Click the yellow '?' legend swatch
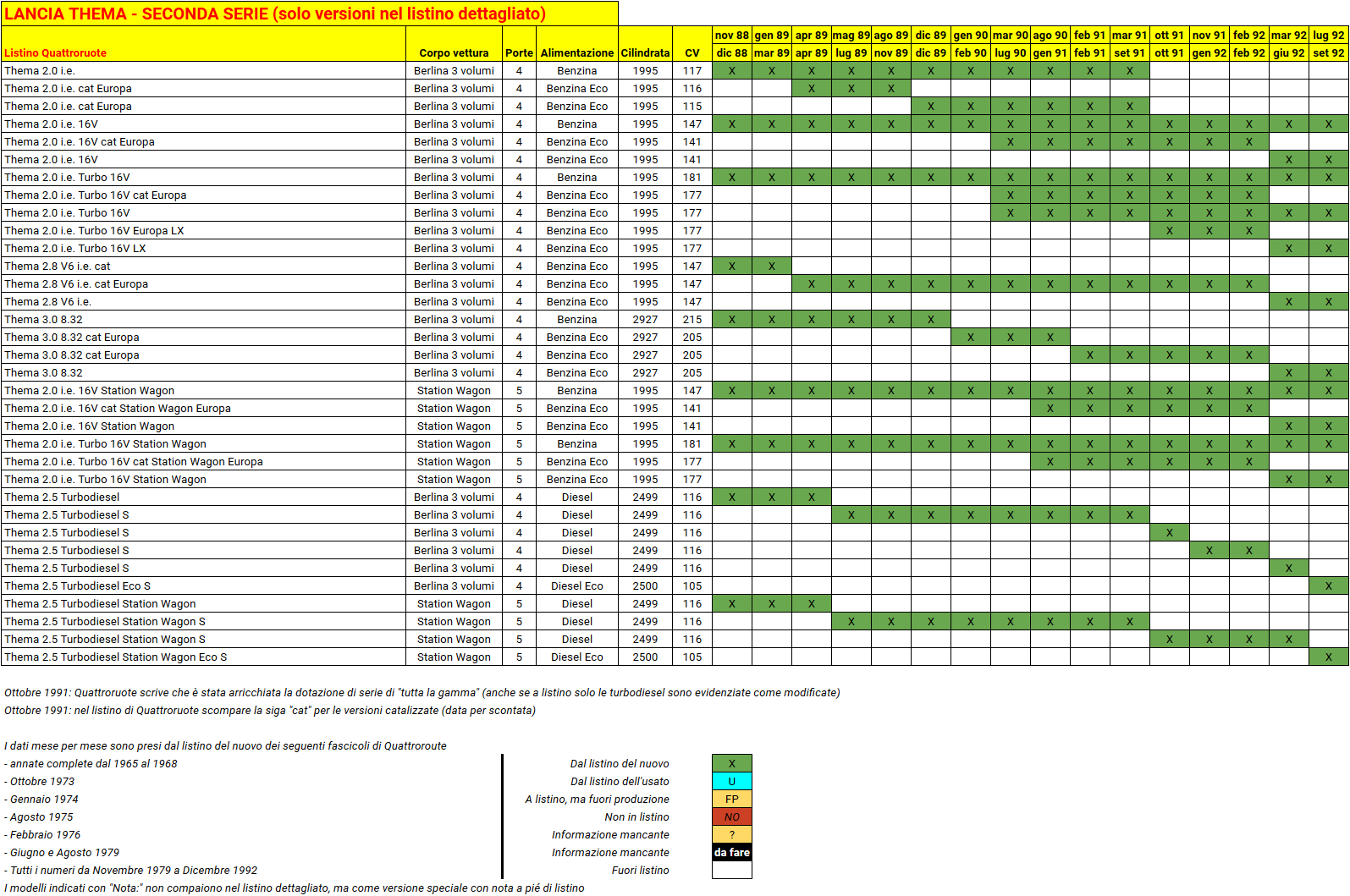Image resolution: width=1350 pixels, height=896 pixels. [732, 834]
